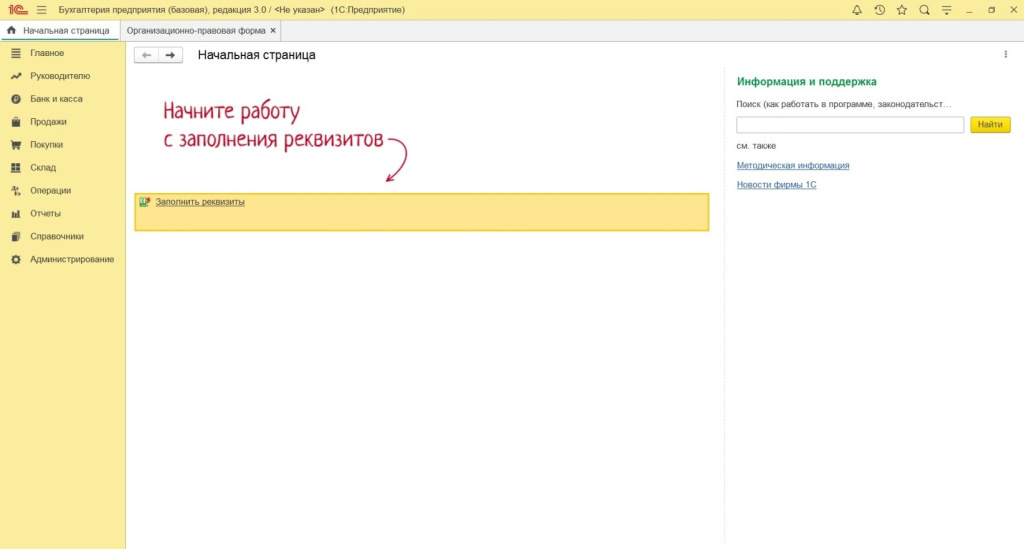Click the Заполнить реквизиты link
This screenshot has width=1024, height=549.
(x=200, y=202)
